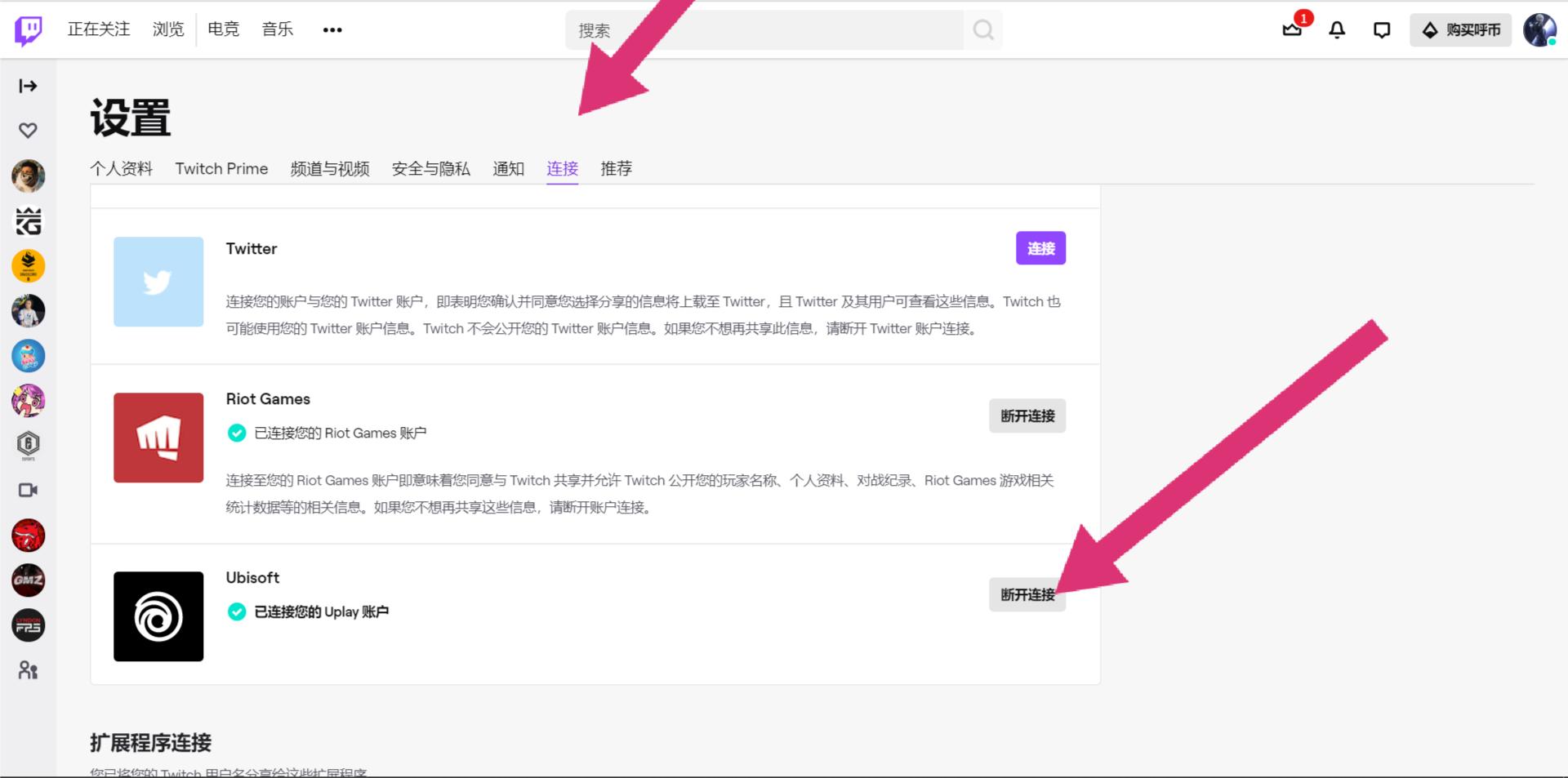Click the Ubisoft connected checkmark icon
Screen dimensions: 1568x778
237,611
